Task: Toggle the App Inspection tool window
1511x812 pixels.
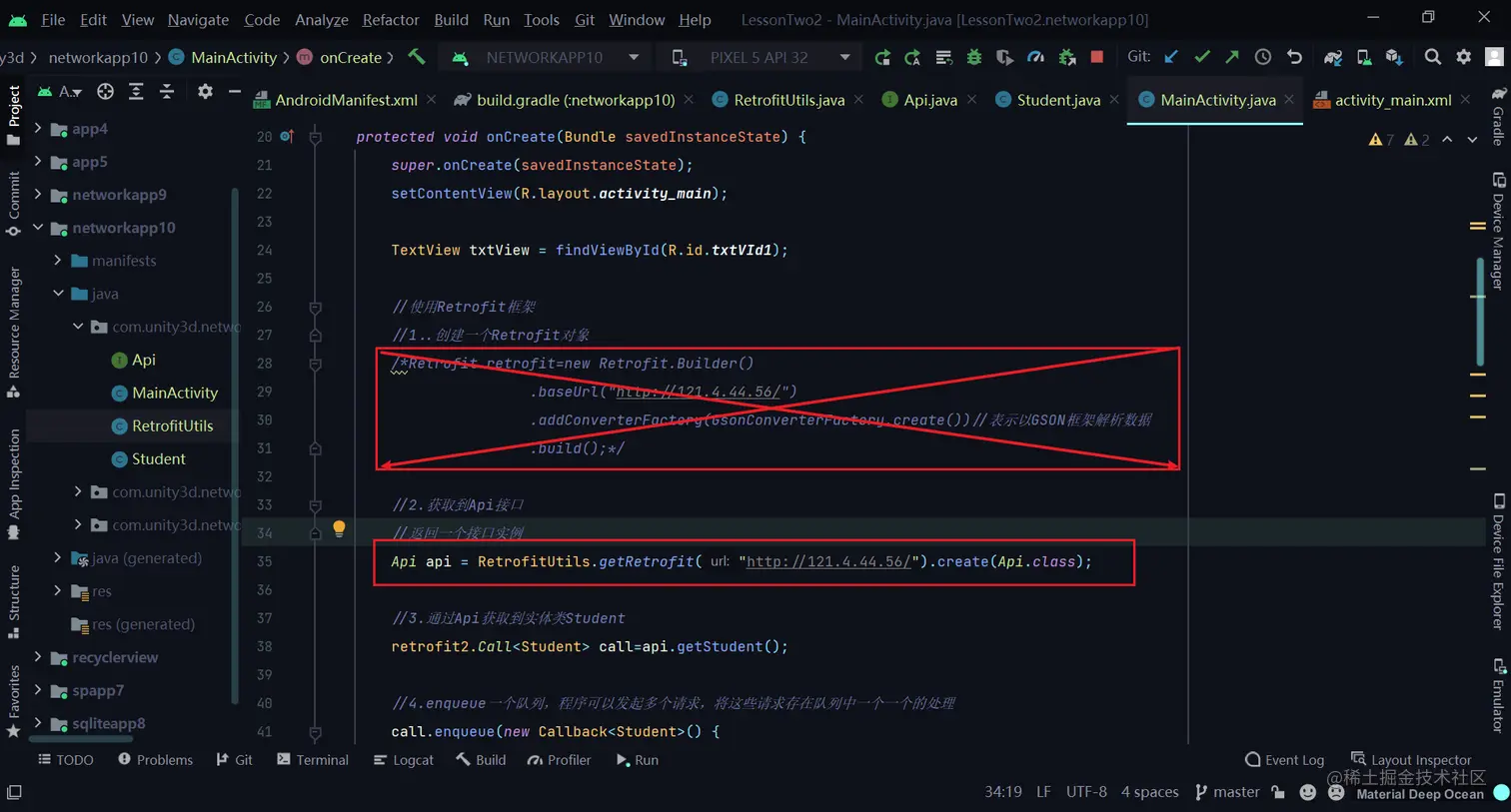Action: (x=13, y=484)
